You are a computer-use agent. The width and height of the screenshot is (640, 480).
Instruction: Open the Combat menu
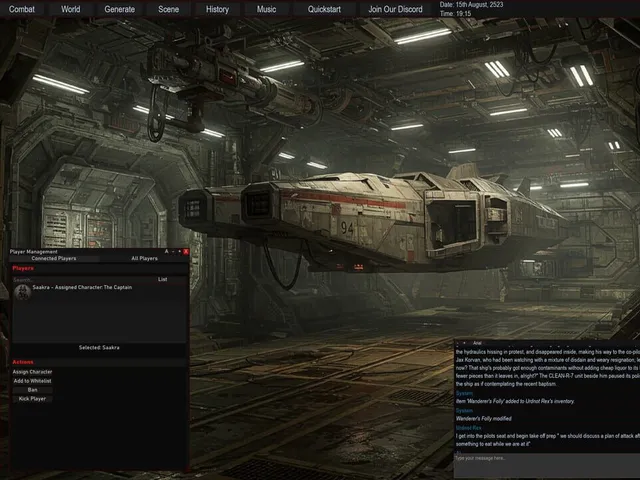coord(22,9)
